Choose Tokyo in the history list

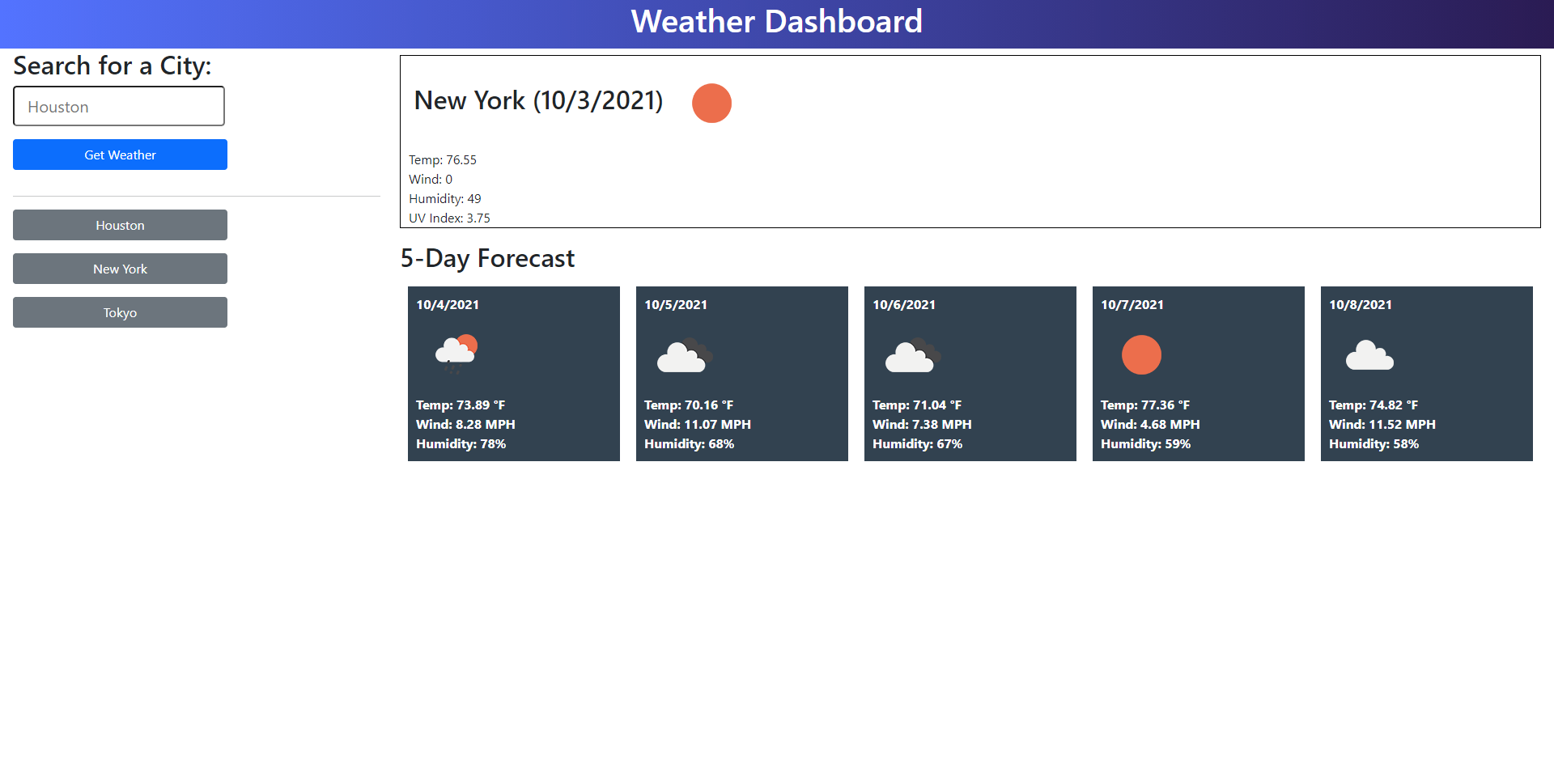point(120,312)
